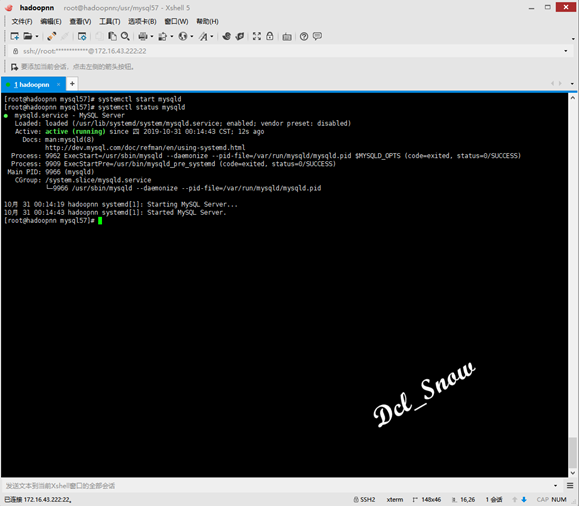Click the lock screen padlock icon

click(x=270, y=36)
